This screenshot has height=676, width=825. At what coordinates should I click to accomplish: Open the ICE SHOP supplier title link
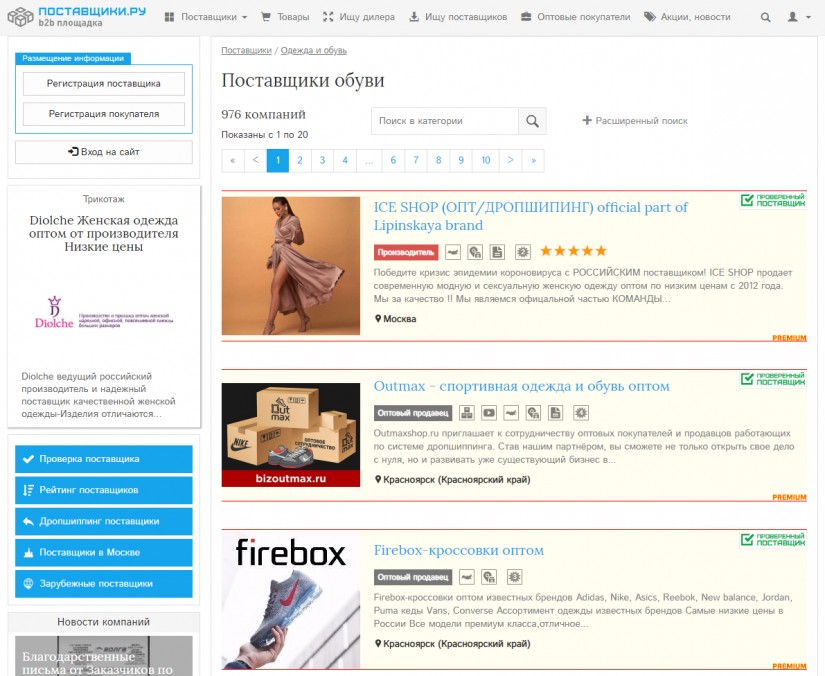coord(530,216)
